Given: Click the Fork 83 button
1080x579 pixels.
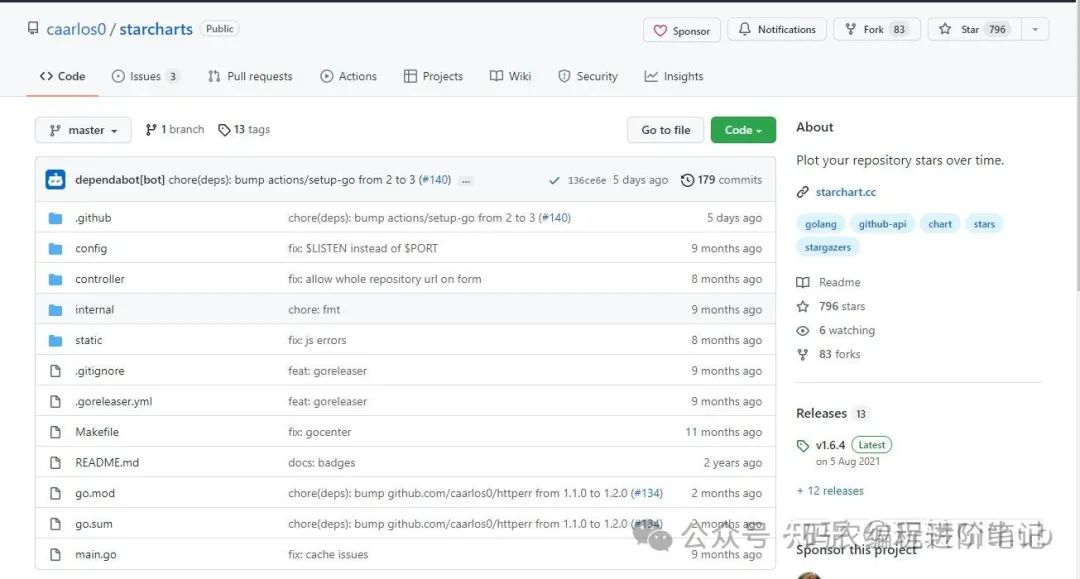Looking at the screenshot, I should (877, 30).
